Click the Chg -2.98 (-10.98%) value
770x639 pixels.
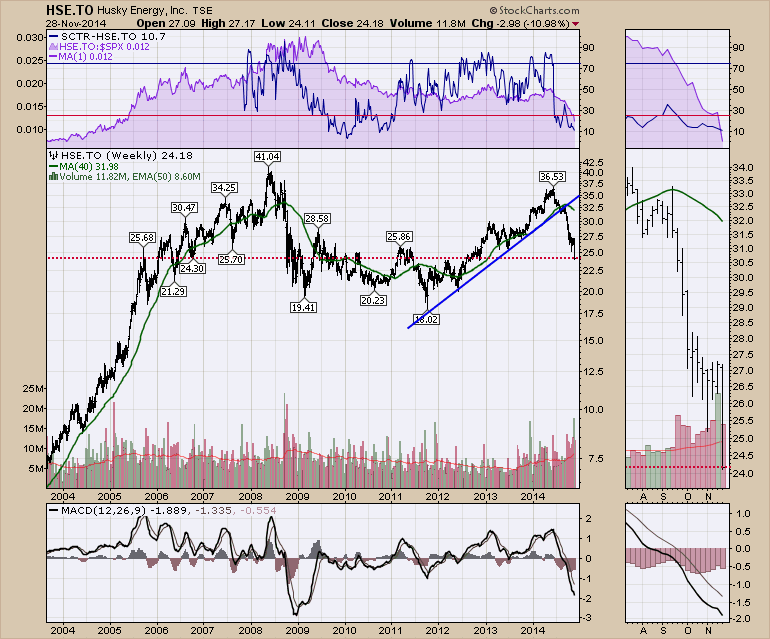coord(521,23)
